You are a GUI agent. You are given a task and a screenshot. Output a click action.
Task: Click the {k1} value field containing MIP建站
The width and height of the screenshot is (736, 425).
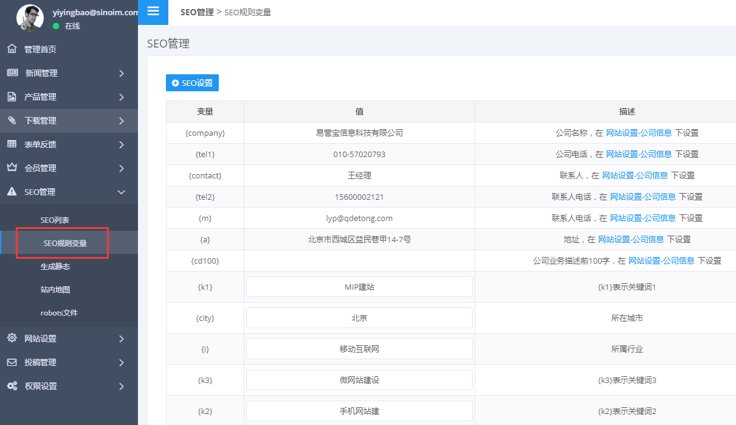[358, 287]
